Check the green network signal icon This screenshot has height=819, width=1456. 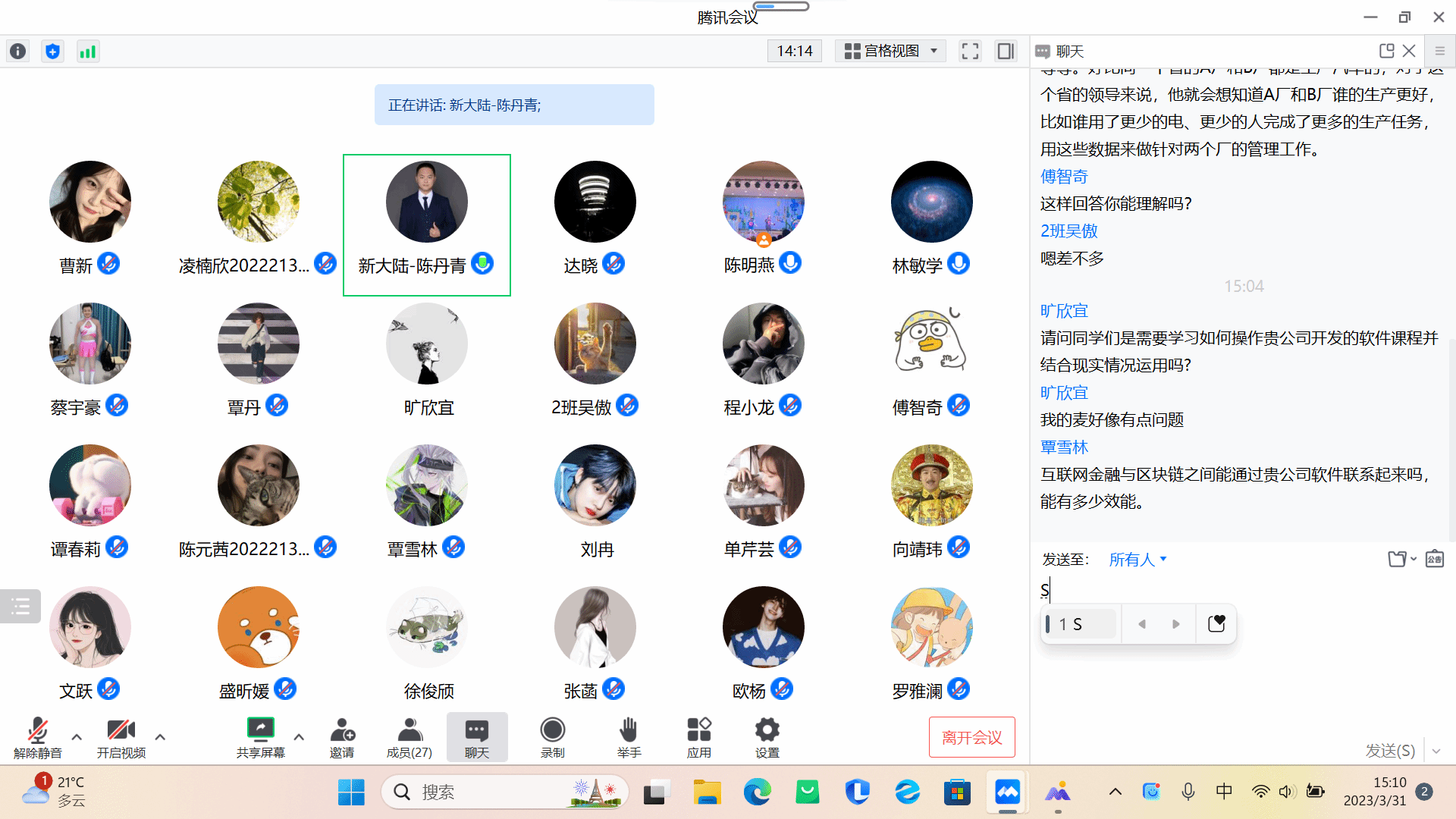click(88, 51)
